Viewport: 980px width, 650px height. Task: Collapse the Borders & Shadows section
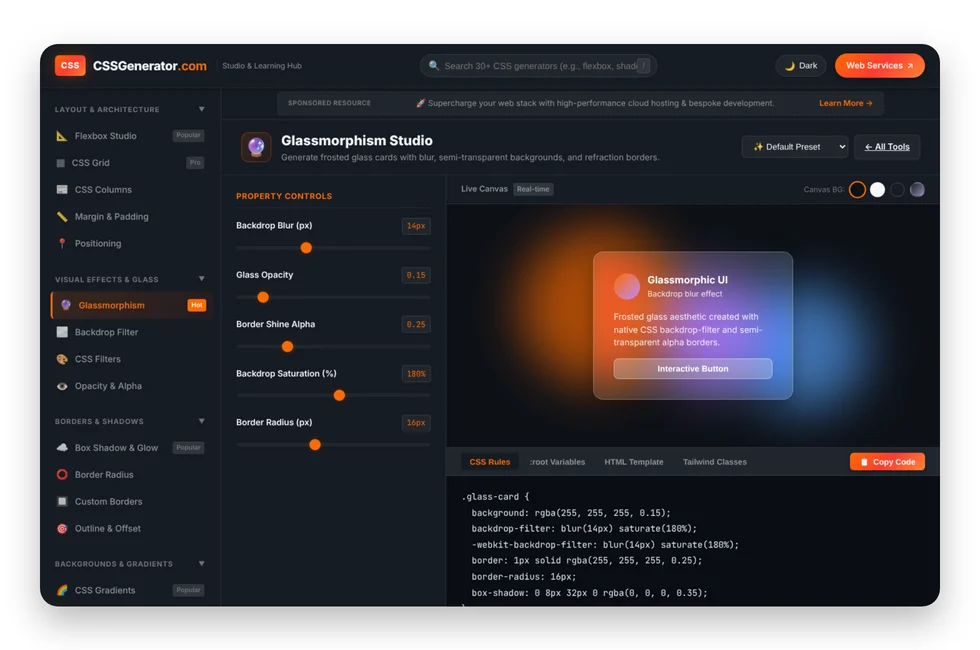[x=201, y=421]
